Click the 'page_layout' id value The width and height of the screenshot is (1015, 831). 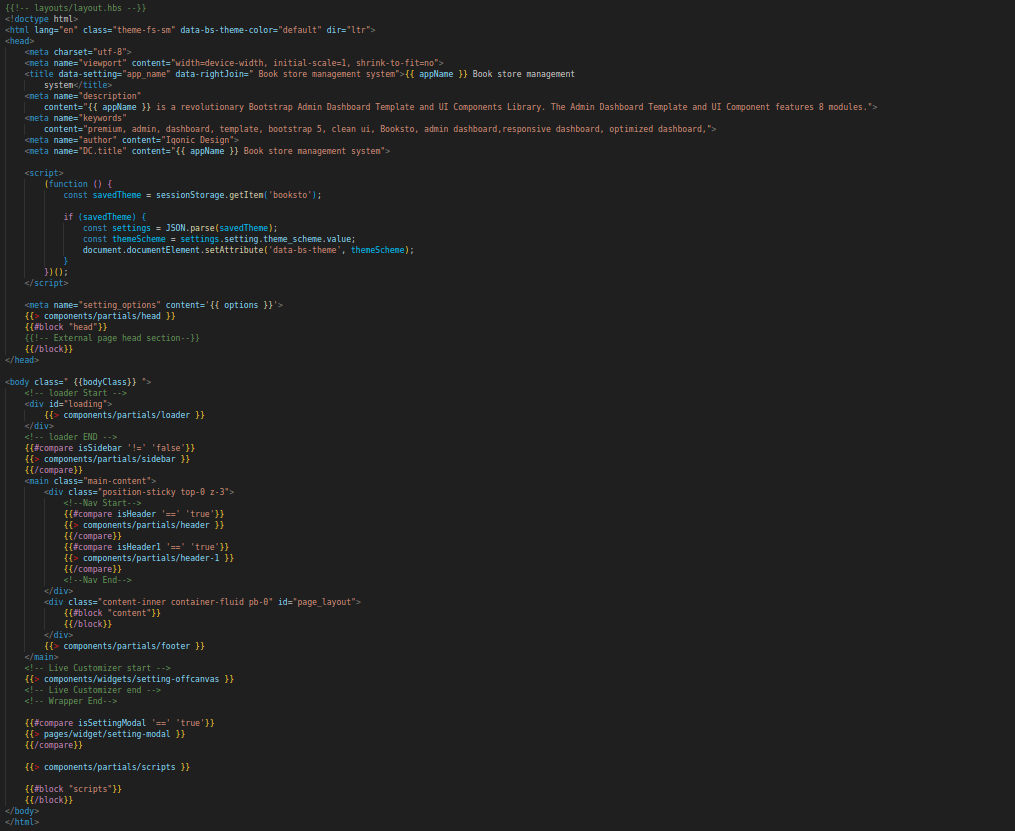(x=324, y=602)
